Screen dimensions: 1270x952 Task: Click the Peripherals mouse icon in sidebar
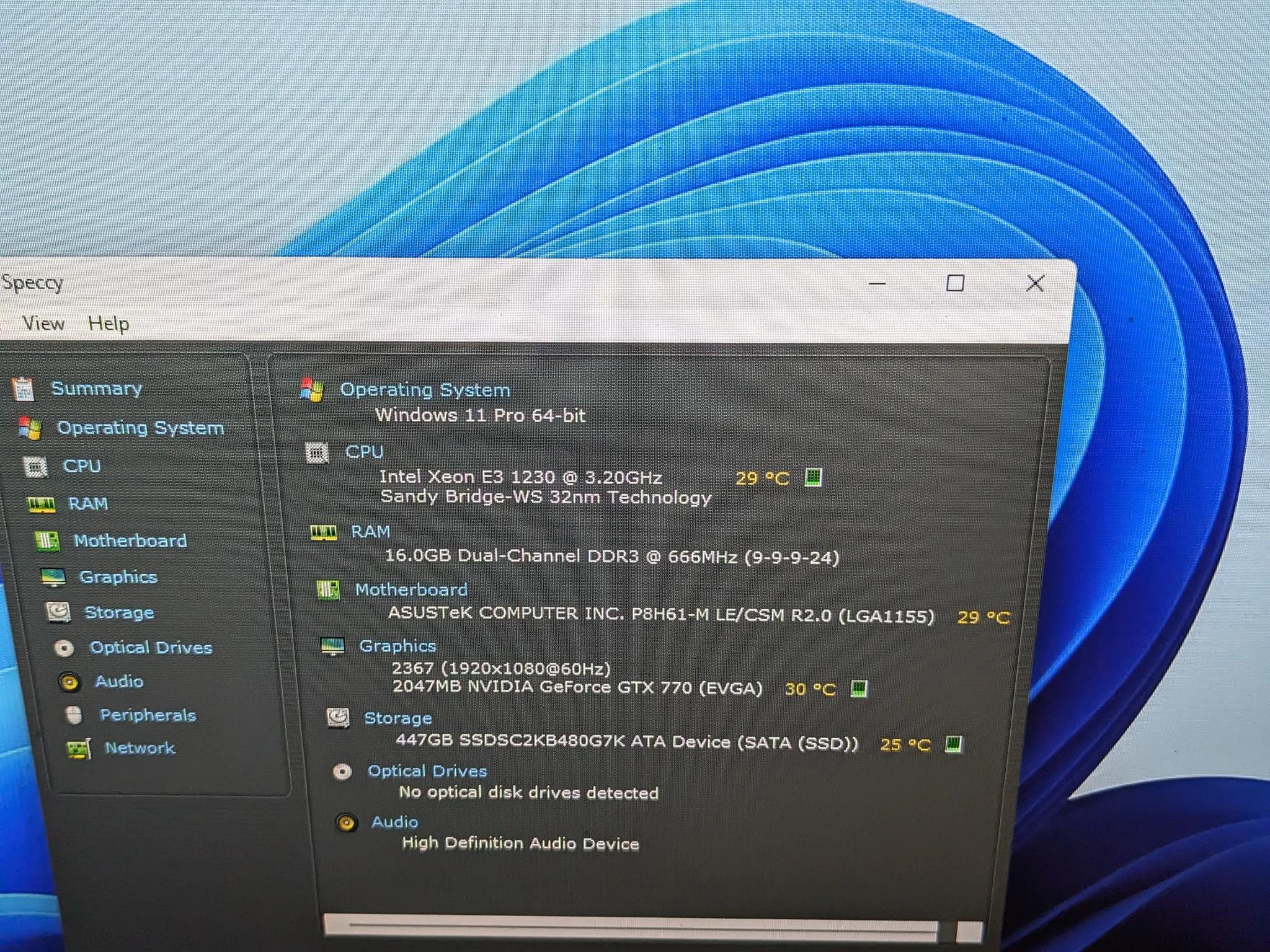click(74, 715)
